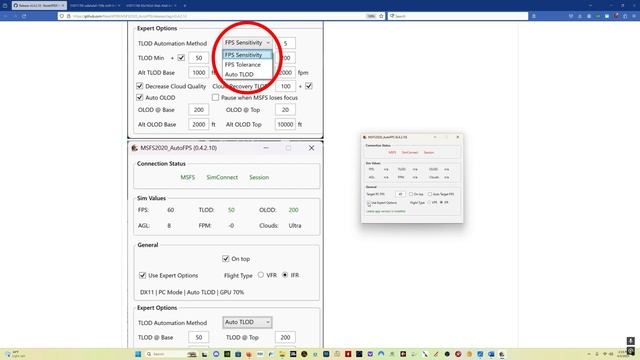This screenshot has height=360, width=640.
Task: Click the Alt TLOD Base field showing 1000
Action: pos(199,73)
